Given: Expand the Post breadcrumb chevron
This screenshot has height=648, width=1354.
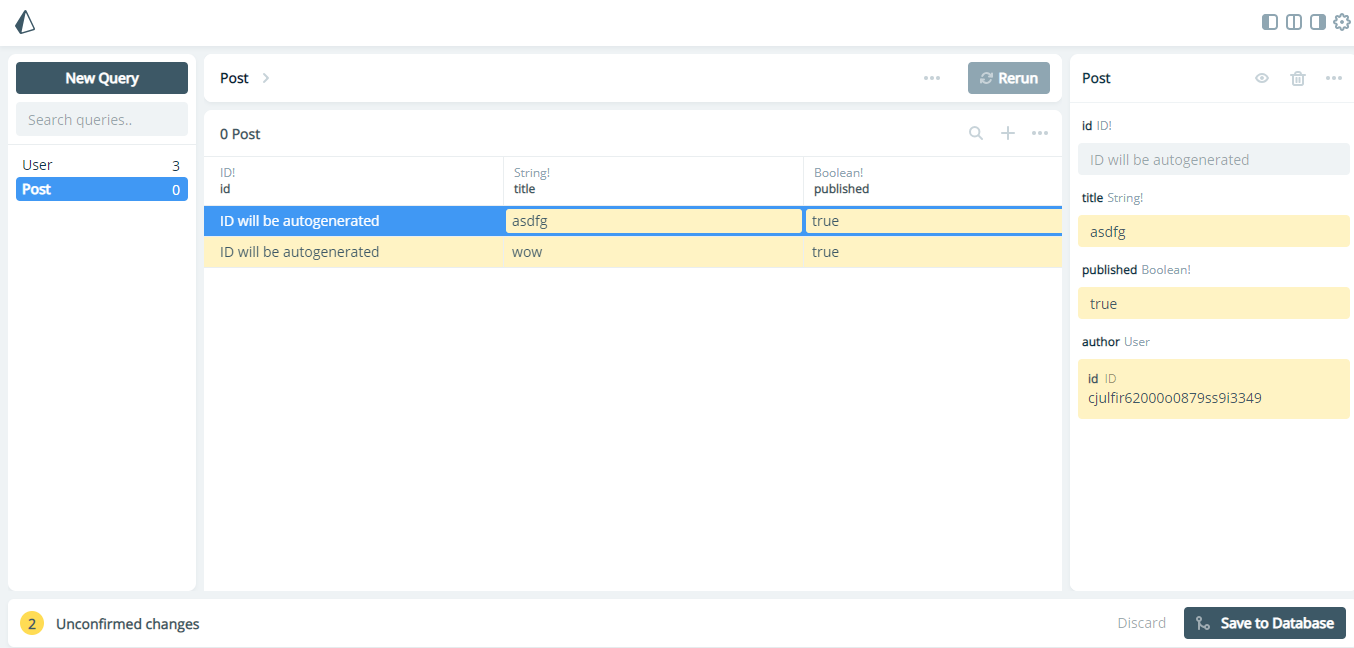Looking at the screenshot, I should (264, 77).
